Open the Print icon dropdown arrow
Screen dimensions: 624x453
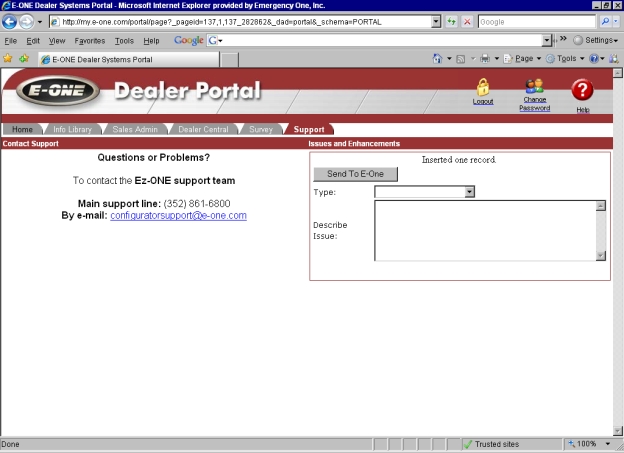497,59
